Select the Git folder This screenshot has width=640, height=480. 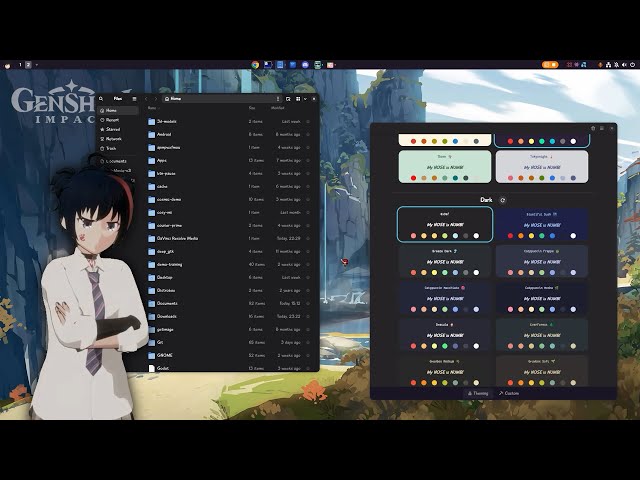tap(231, 342)
